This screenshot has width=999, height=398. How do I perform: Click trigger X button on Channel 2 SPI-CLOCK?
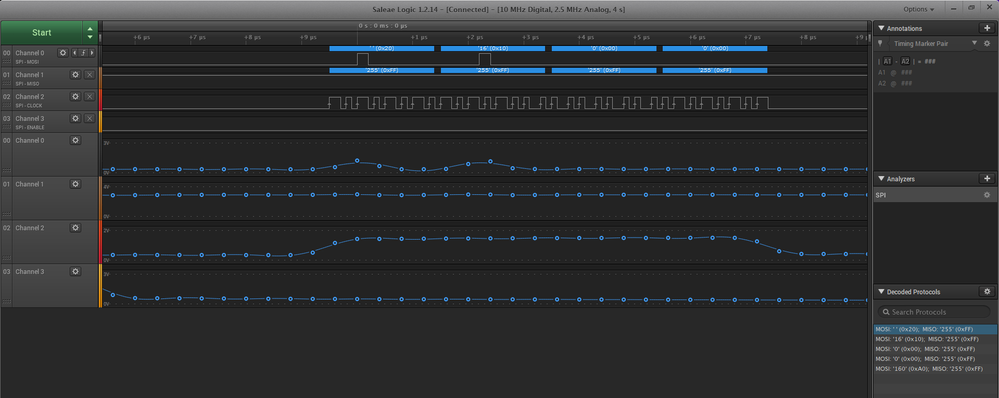pos(89,96)
